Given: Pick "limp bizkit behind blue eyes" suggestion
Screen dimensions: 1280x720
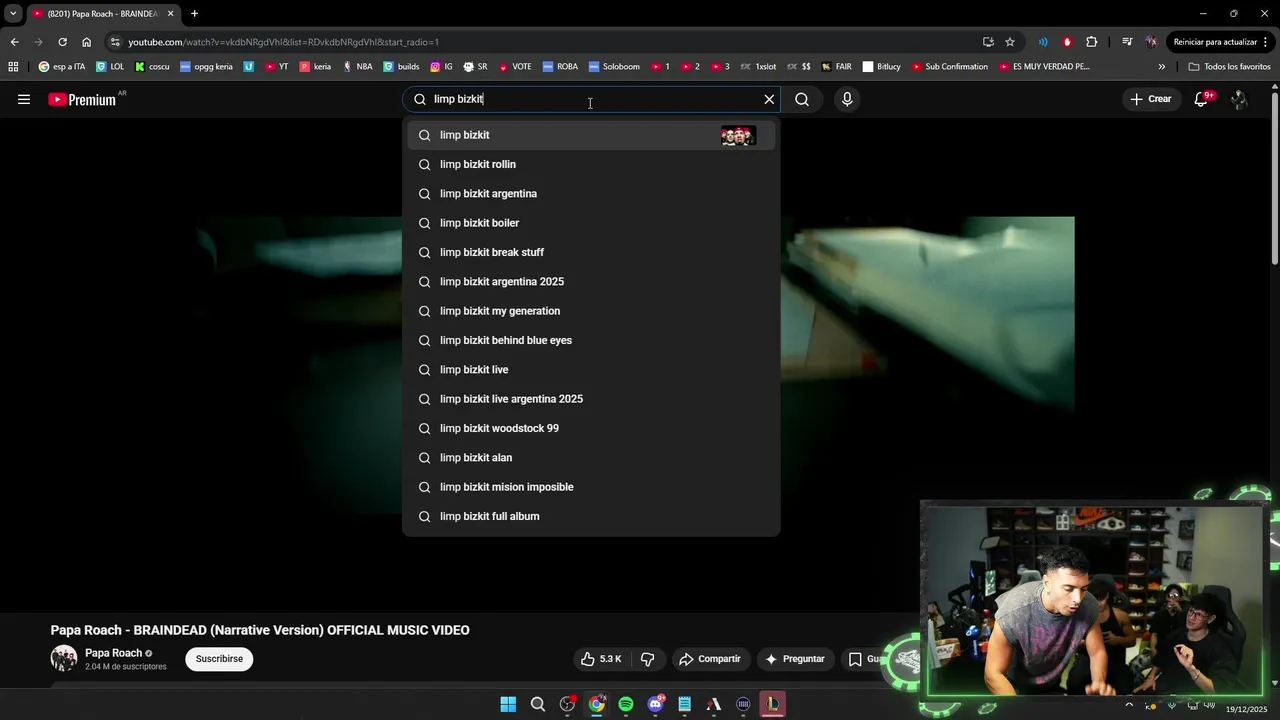Looking at the screenshot, I should pos(591,340).
